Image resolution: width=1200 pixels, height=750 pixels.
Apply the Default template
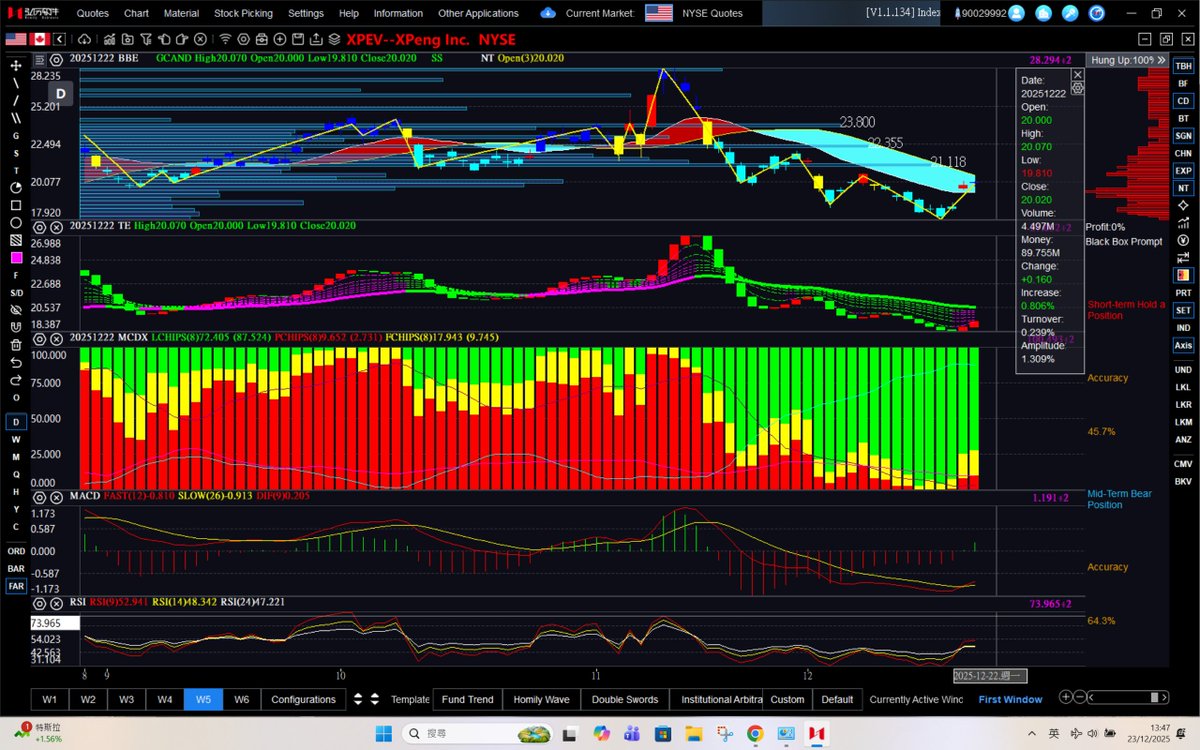point(837,699)
